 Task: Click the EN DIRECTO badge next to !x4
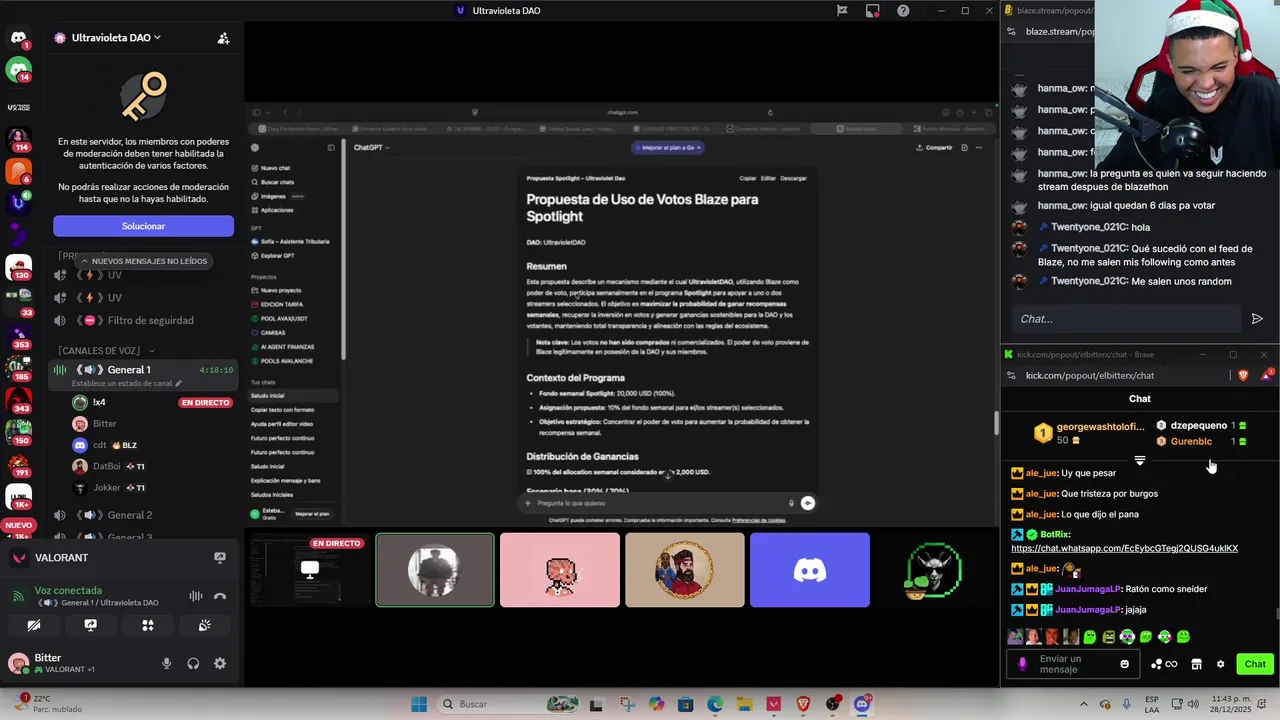pos(205,403)
